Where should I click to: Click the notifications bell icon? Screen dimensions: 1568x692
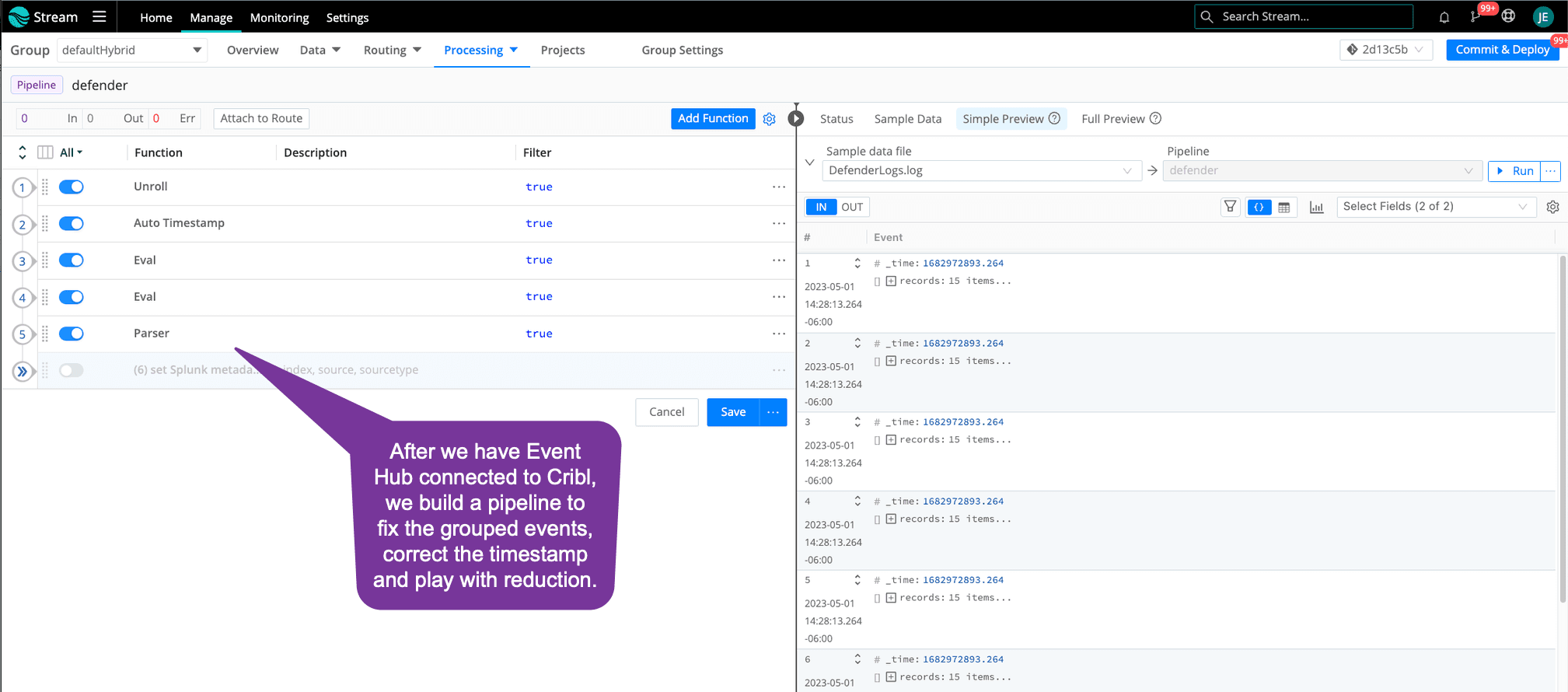(x=1444, y=17)
